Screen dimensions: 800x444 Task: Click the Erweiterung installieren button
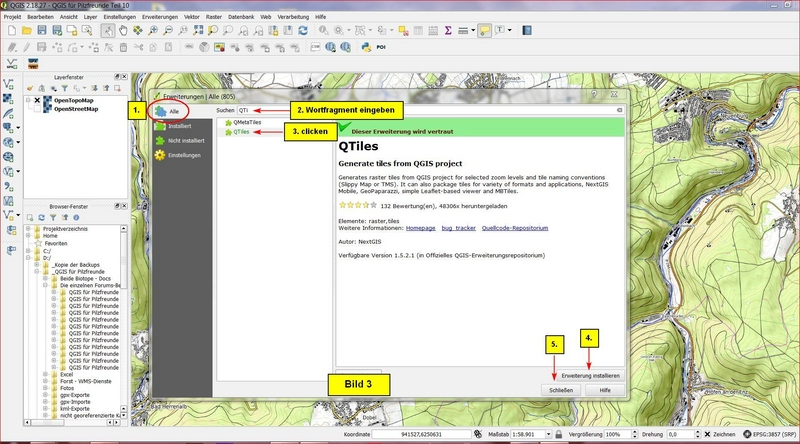(x=590, y=376)
